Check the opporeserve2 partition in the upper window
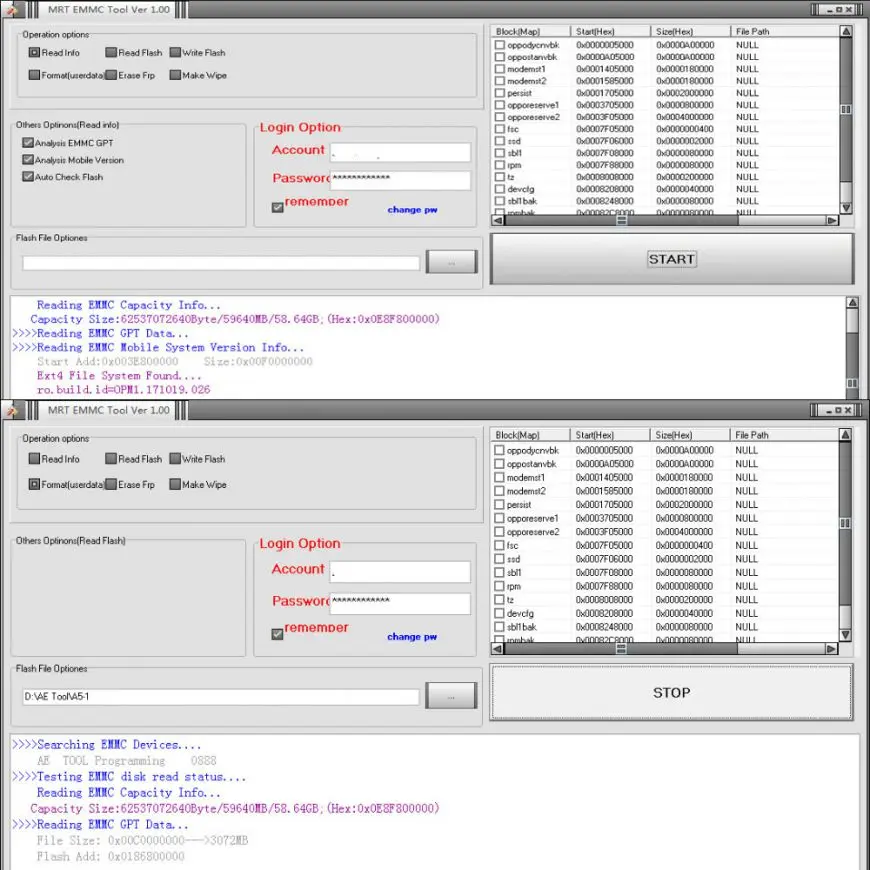This screenshot has height=870, width=870. pyautogui.click(x=500, y=117)
